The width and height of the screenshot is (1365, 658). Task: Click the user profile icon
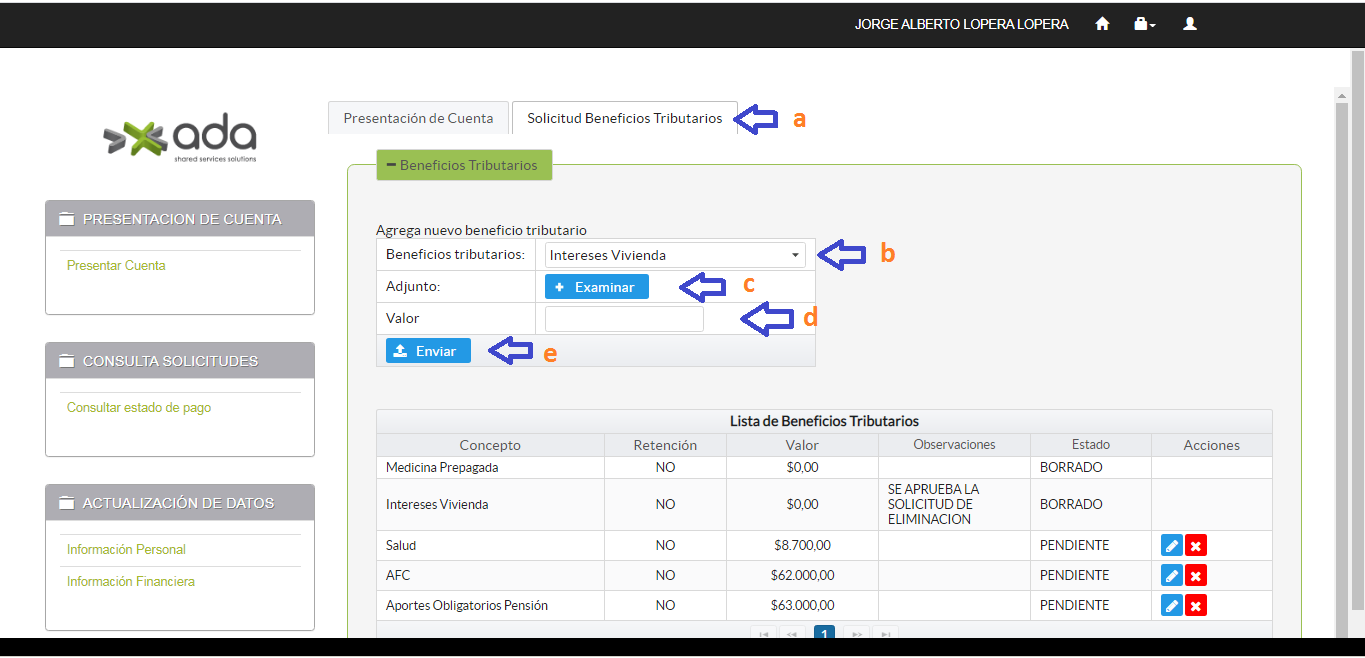pyautogui.click(x=1190, y=24)
